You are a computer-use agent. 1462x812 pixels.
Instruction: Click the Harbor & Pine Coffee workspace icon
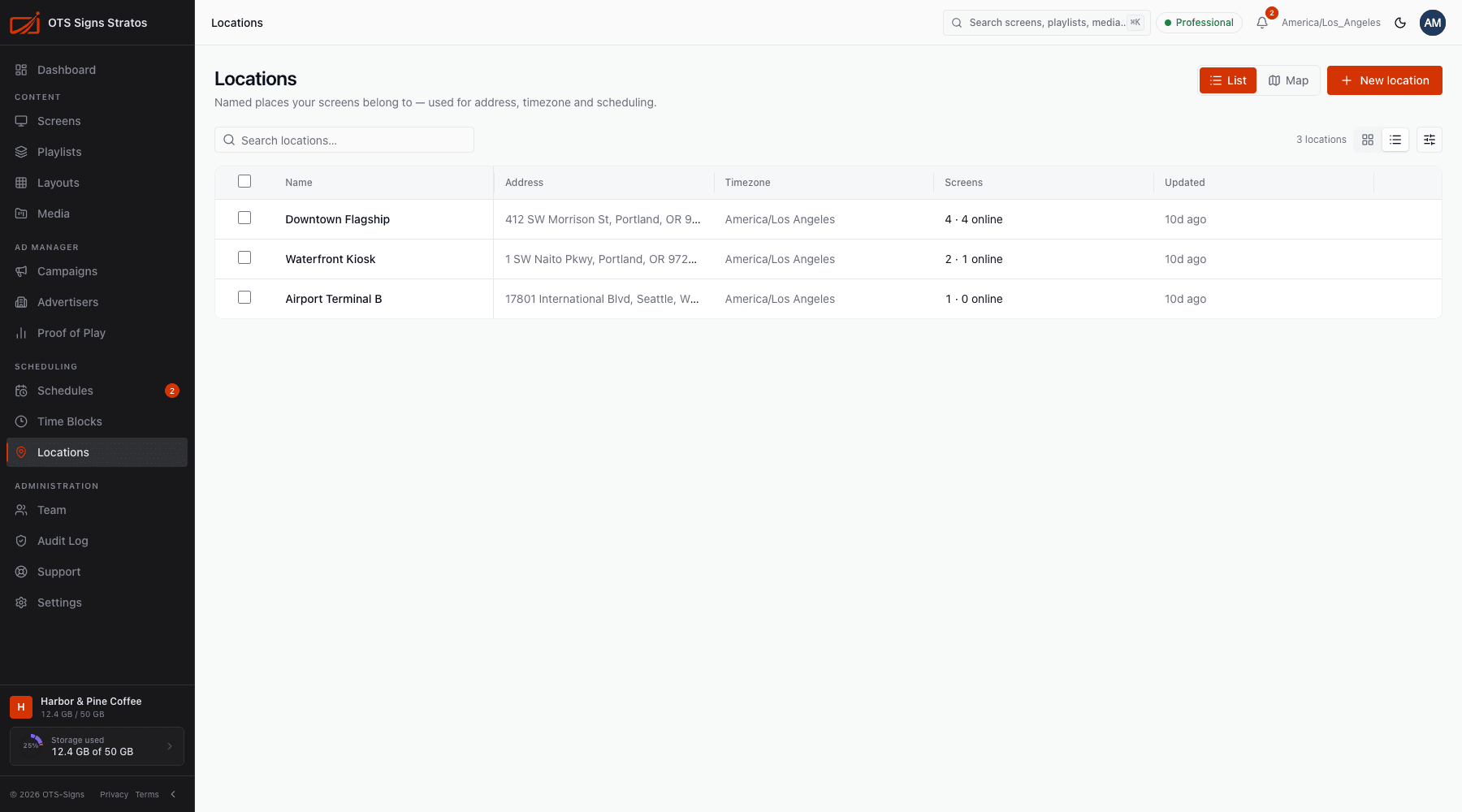(x=21, y=707)
